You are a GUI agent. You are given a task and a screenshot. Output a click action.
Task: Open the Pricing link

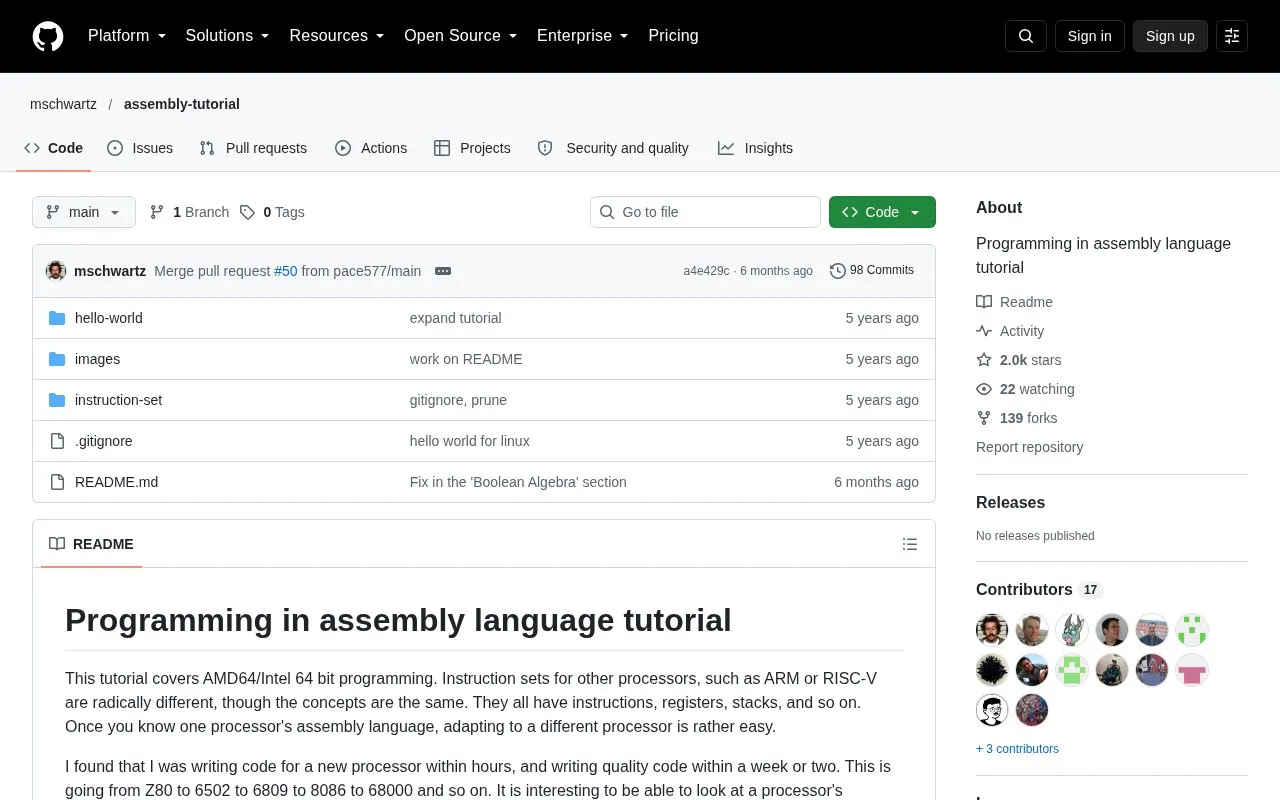(673, 36)
